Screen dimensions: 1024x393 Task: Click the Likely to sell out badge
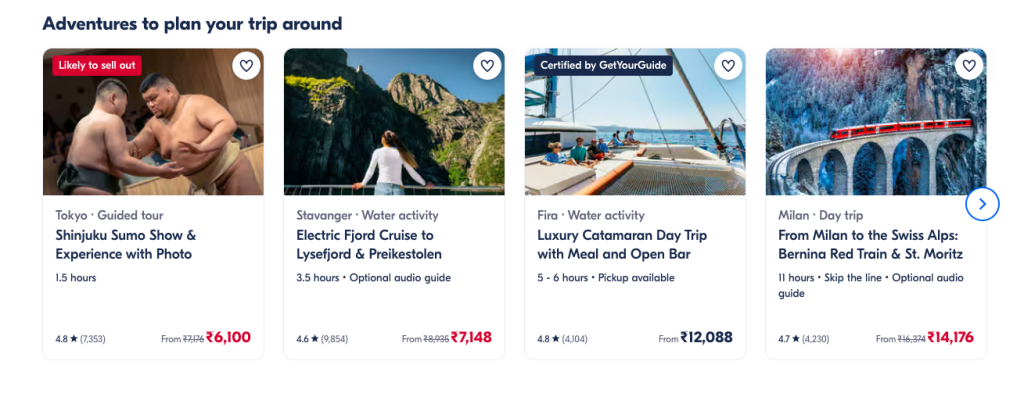[97, 65]
